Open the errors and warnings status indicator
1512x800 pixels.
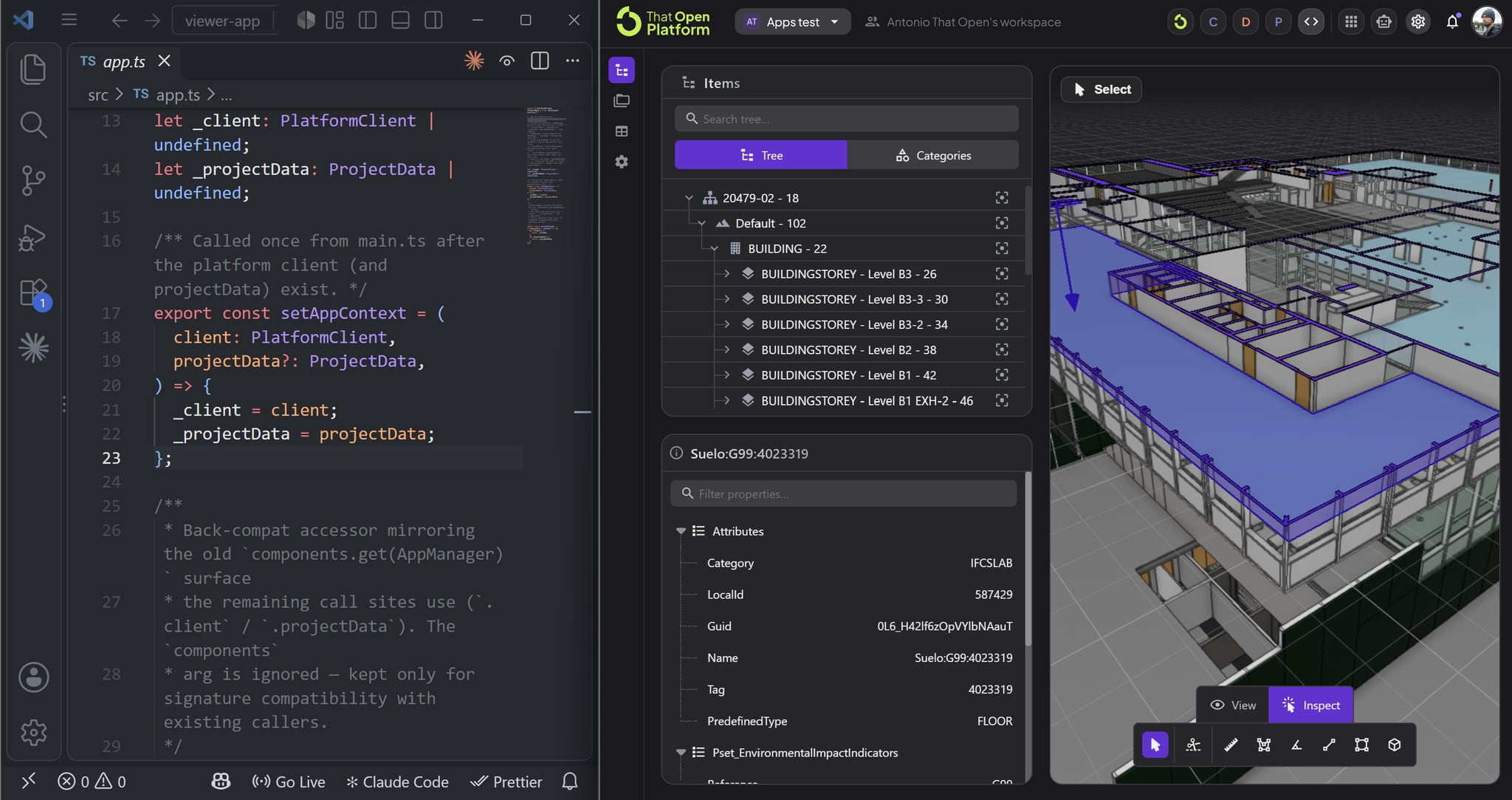click(x=92, y=782)
